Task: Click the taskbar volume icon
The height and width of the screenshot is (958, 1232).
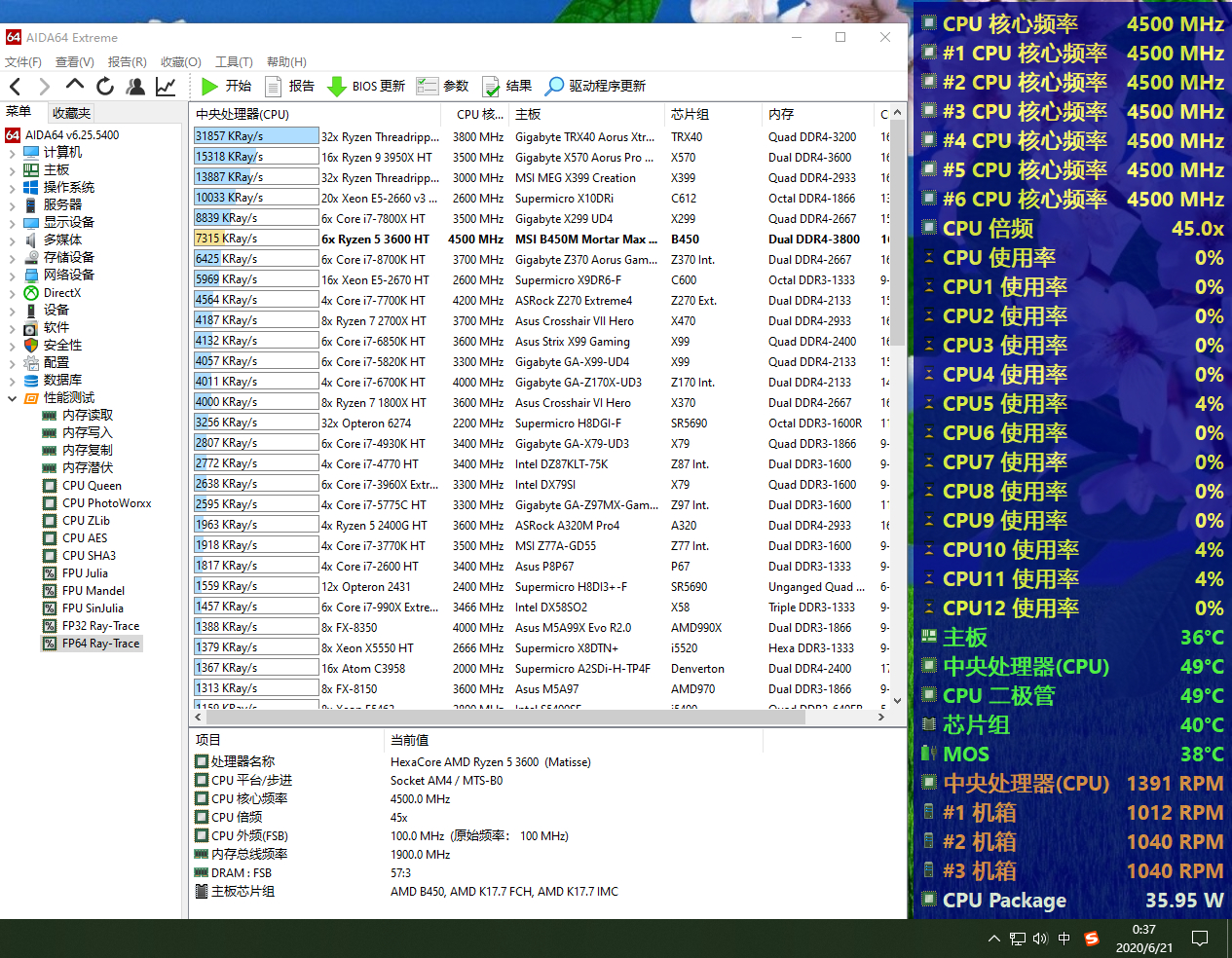Action: click(x=1040, y=939)
